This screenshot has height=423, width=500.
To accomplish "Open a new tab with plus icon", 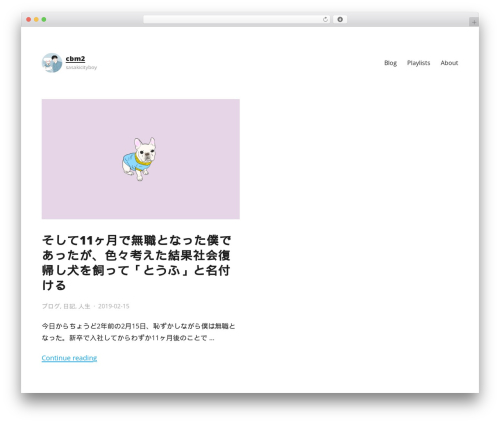I will pos(474,22).
